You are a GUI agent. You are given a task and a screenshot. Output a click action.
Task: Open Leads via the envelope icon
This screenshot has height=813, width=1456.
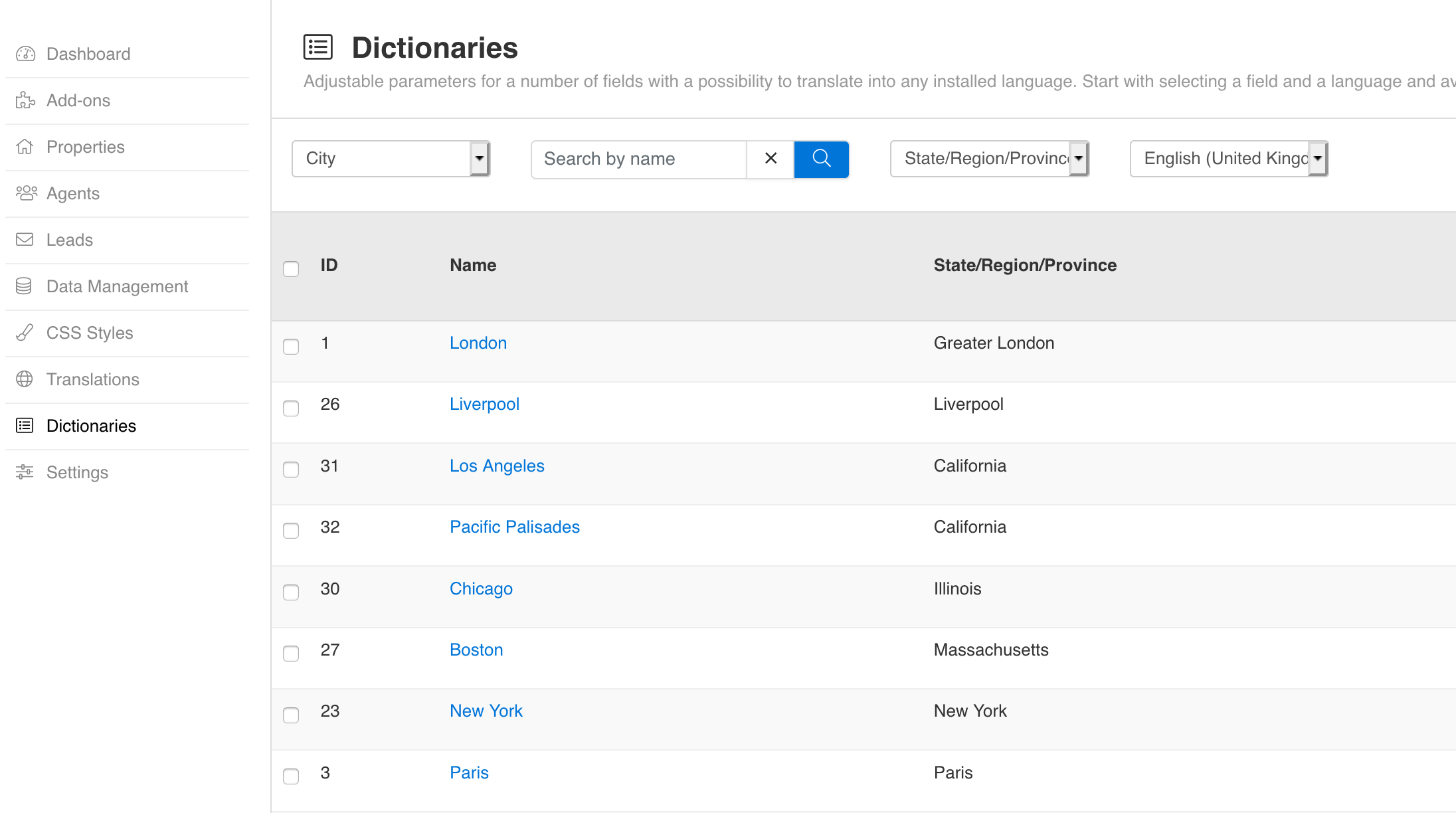(x=25, y=240)
